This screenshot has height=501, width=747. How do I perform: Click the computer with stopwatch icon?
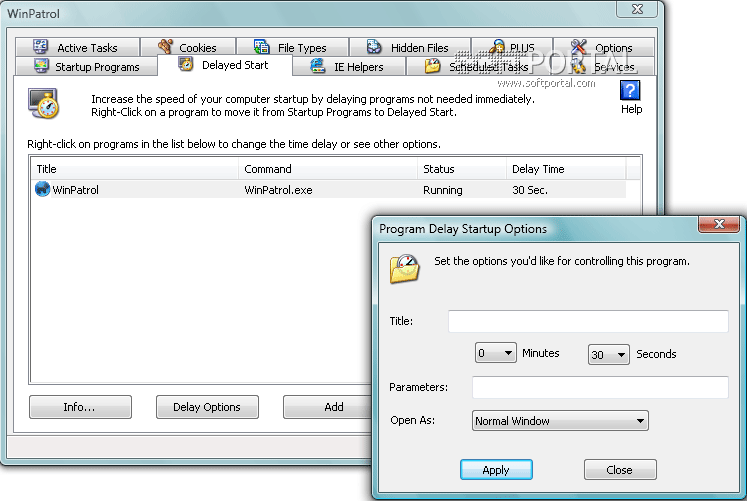[x=43, y=103]
